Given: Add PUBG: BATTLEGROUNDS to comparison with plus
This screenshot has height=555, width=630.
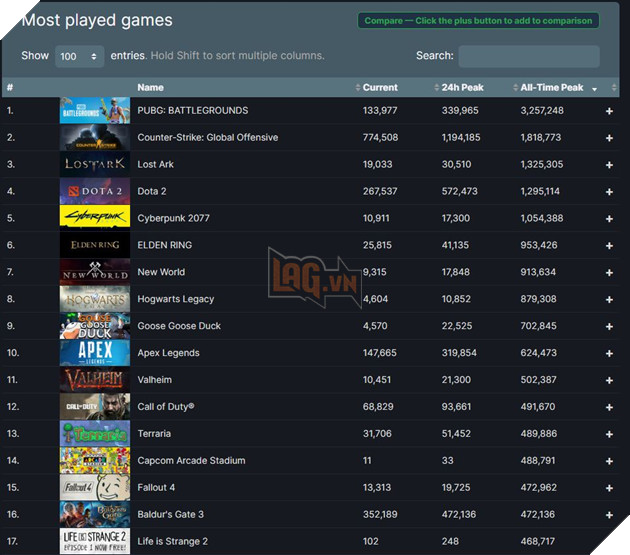Looking at the screenshot, I should (609, 111).
